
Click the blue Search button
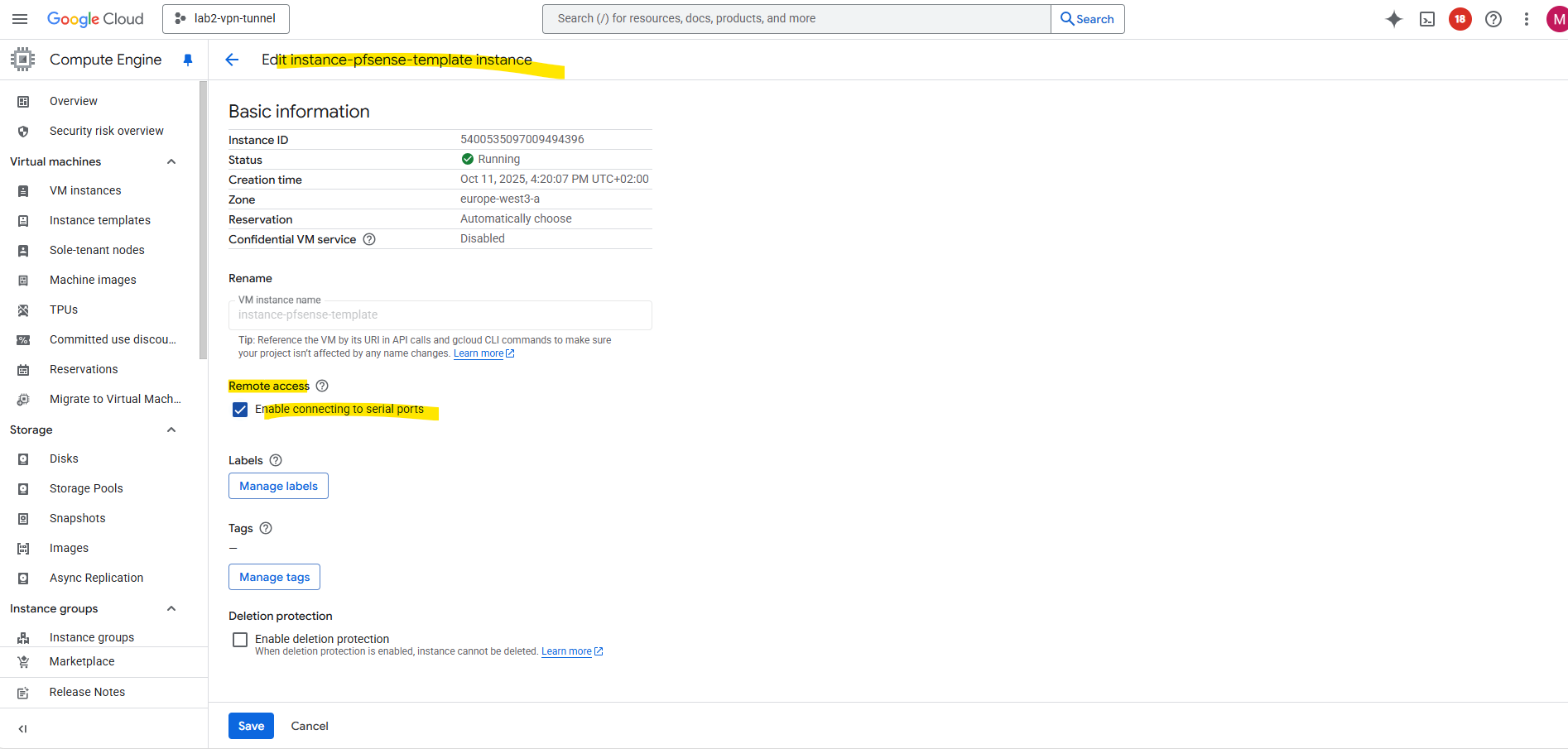point(1088,19)
